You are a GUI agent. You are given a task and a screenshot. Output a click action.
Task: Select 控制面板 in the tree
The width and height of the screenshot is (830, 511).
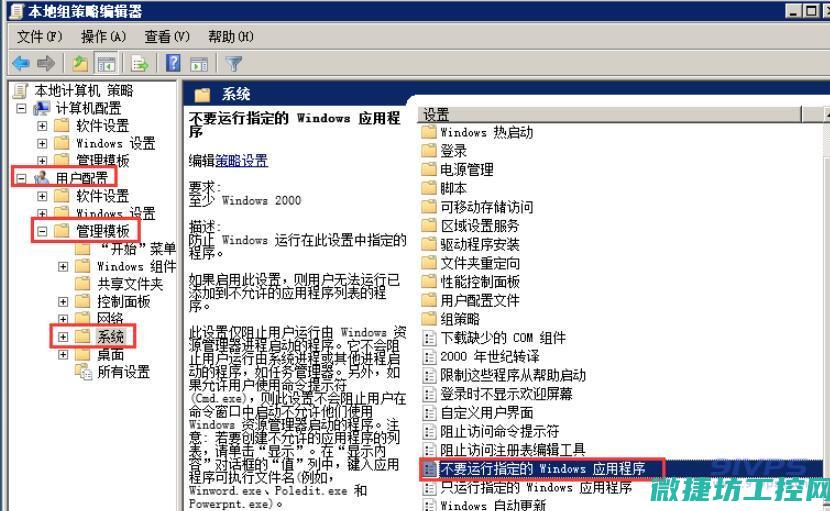tap(123, 301)
